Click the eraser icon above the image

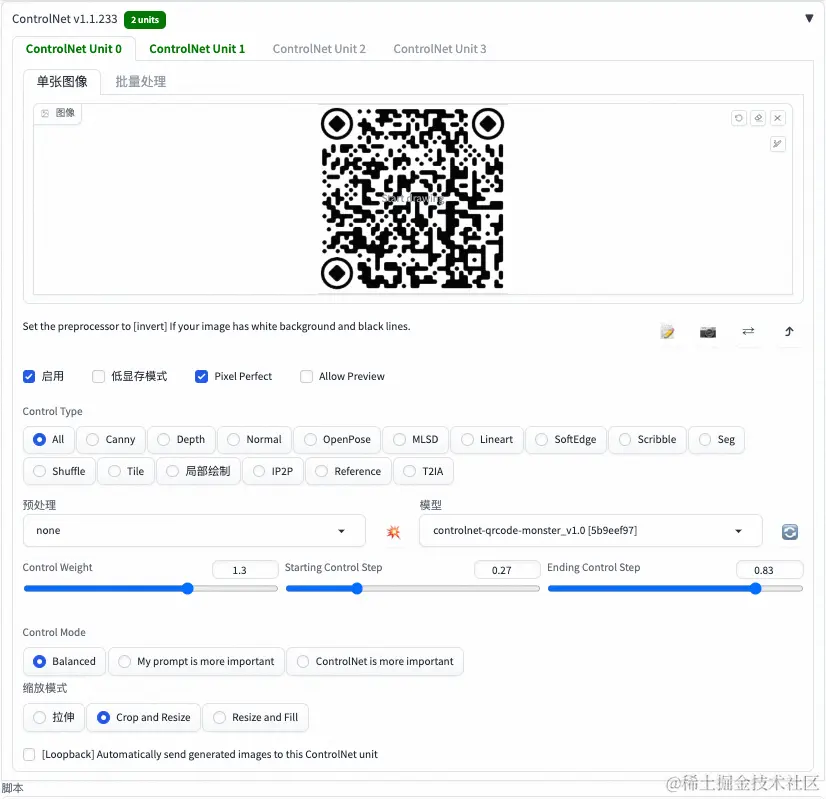click(x=758, y=118)
